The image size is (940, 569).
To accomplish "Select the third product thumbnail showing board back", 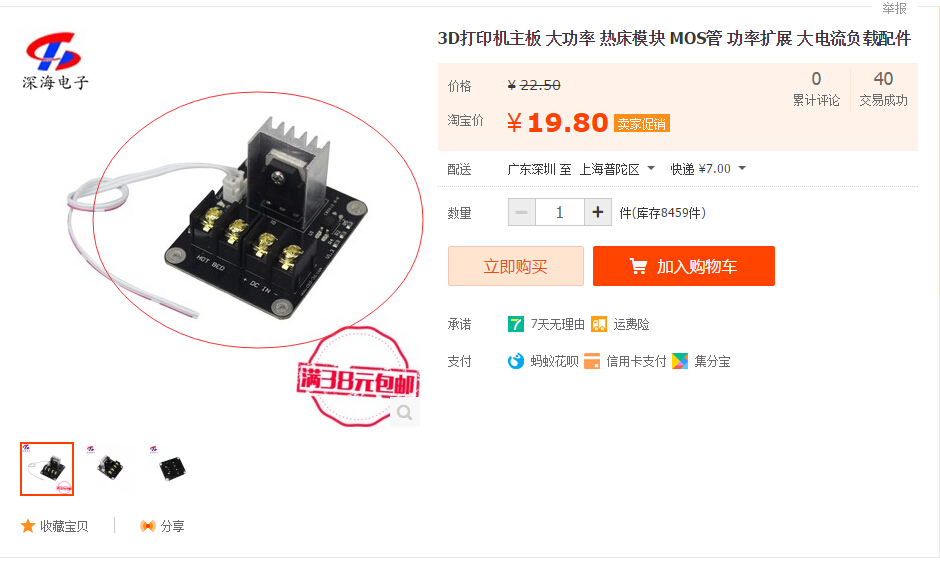I will [x=171, y=468].
